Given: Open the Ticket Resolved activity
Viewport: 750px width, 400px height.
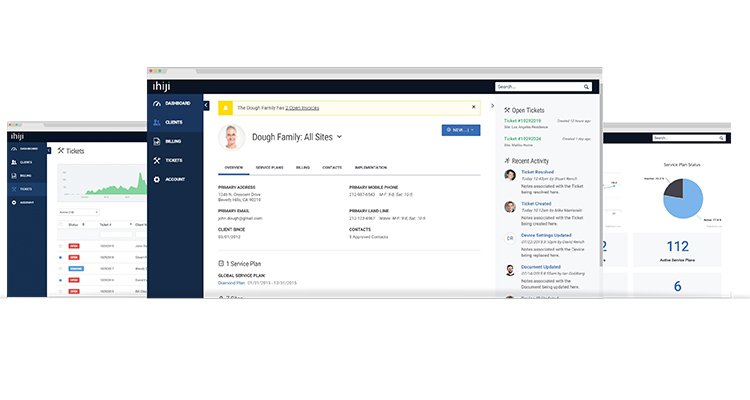Looking at the screenshot, I should coord(537,172).
